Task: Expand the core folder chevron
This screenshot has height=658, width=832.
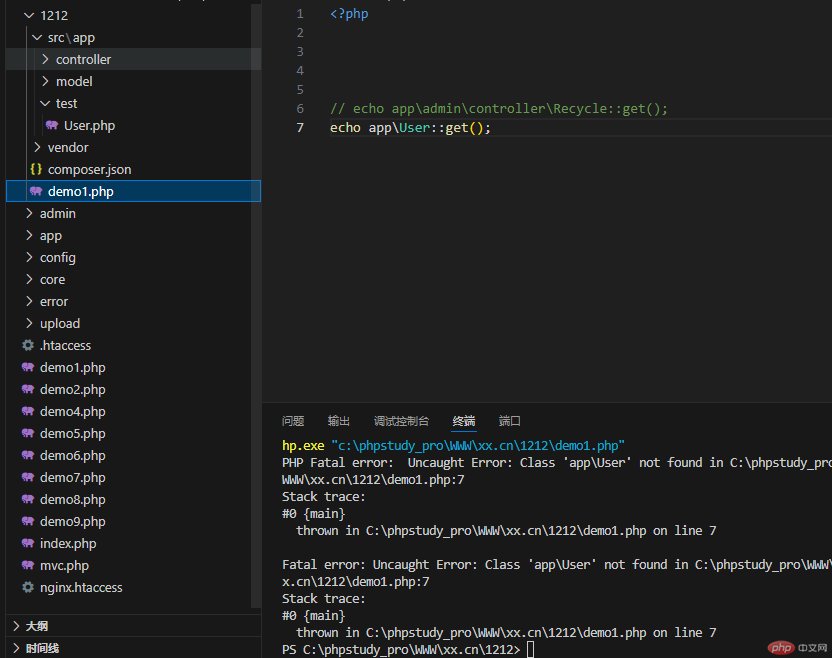Action: pos(29,279)
